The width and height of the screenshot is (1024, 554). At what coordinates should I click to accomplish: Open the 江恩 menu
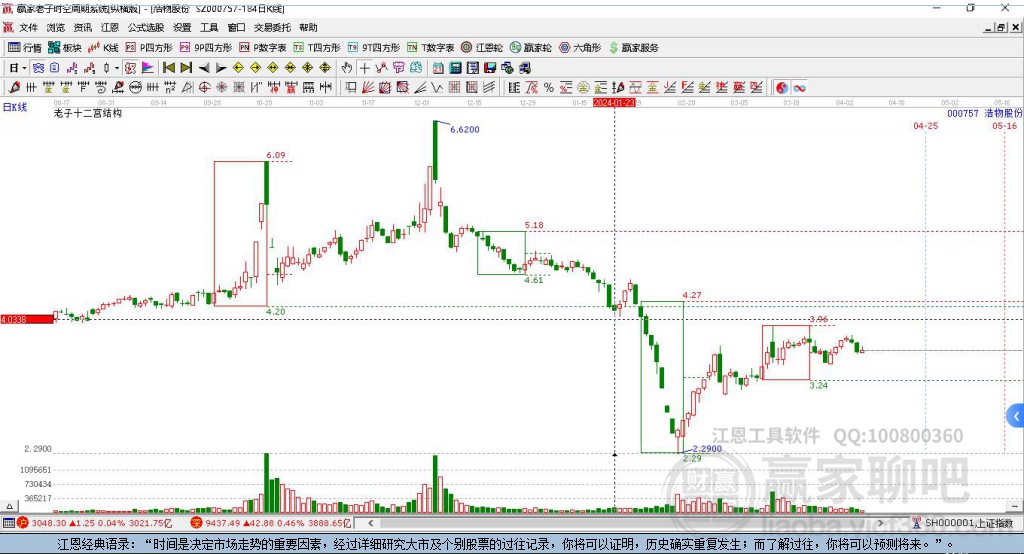110,27
